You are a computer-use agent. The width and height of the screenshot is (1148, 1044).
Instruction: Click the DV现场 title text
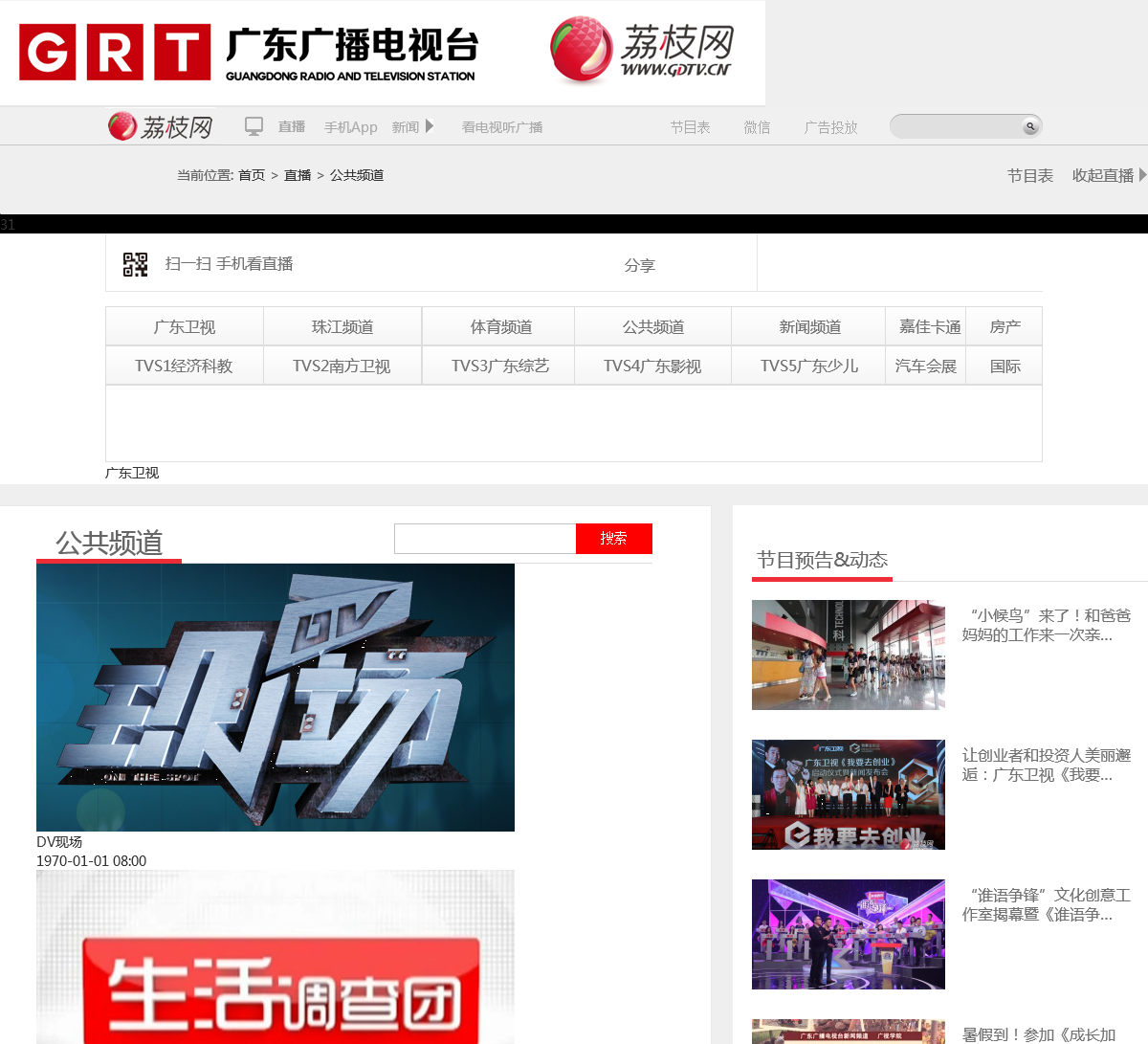coord(59,842)
